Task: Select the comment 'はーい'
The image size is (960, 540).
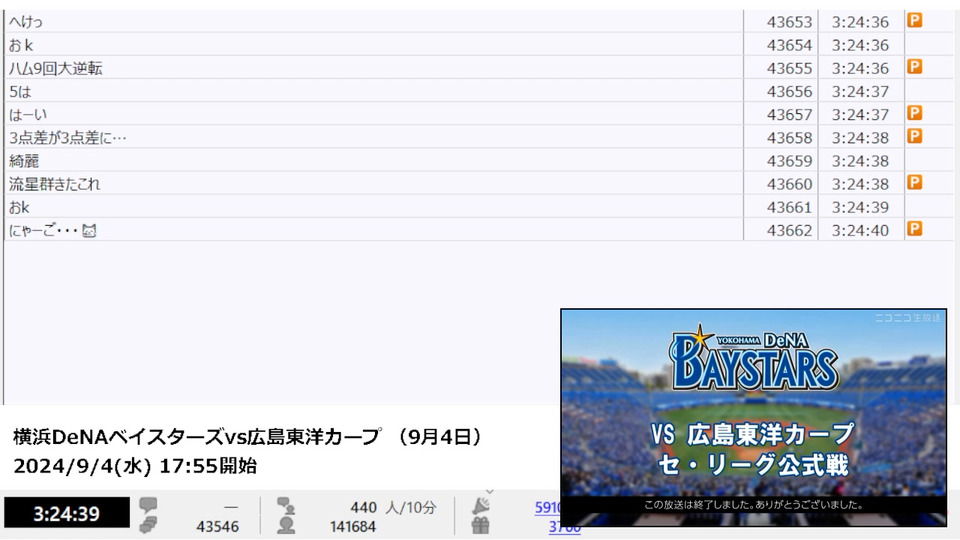Action: pos(28,114)
